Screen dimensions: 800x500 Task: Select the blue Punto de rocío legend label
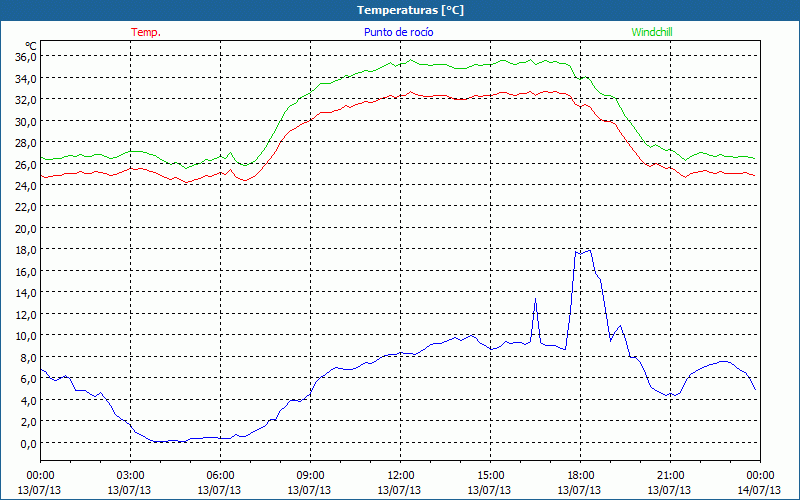(398, 32)
